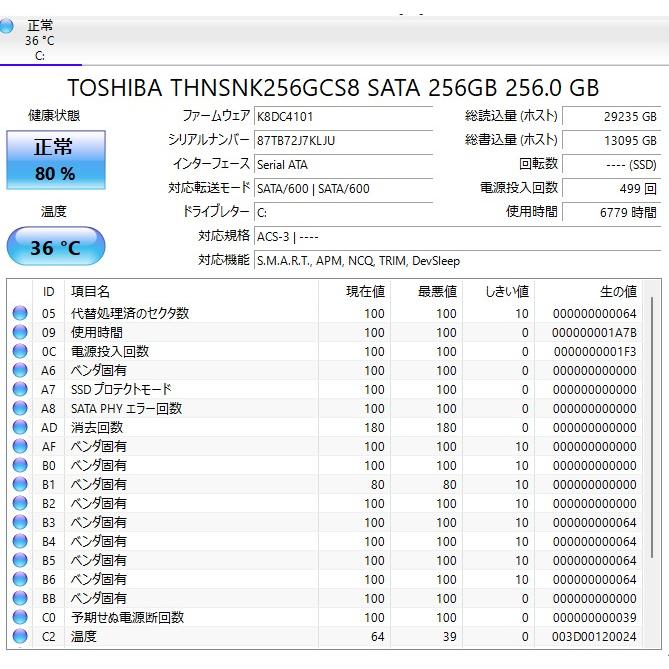This screenshot has height=669, width=669.
Task: Select the 使用時間 attribute row 09
Action: (x=325, y=332)
